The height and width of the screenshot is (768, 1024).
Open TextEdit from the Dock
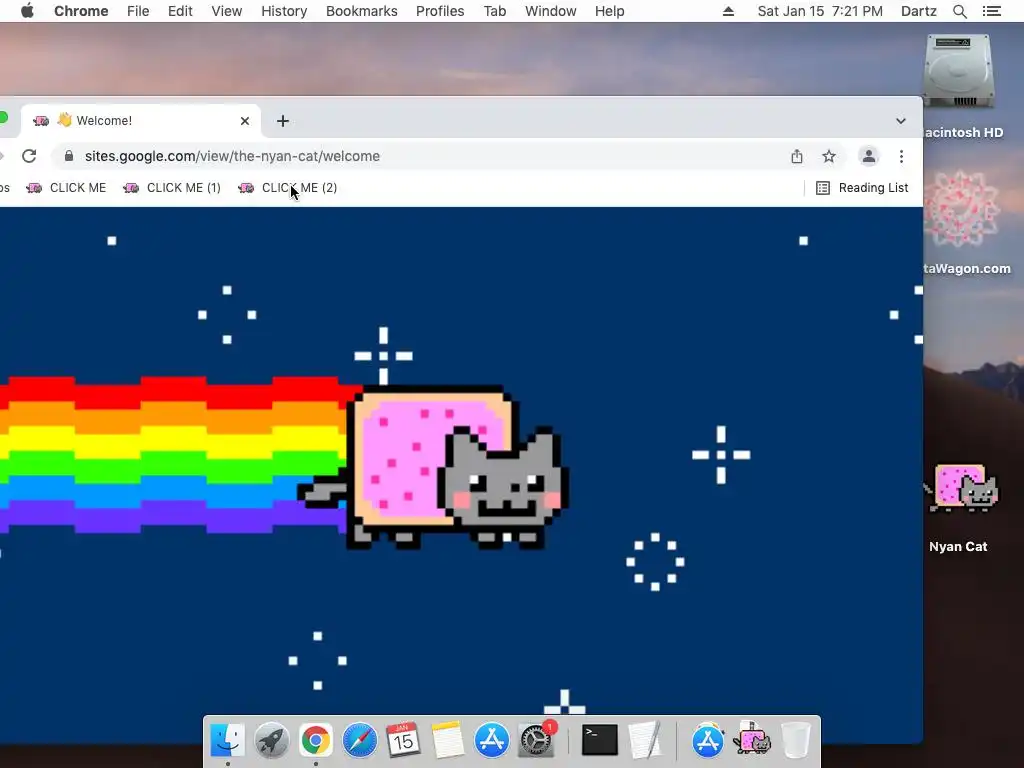point(645,741)
